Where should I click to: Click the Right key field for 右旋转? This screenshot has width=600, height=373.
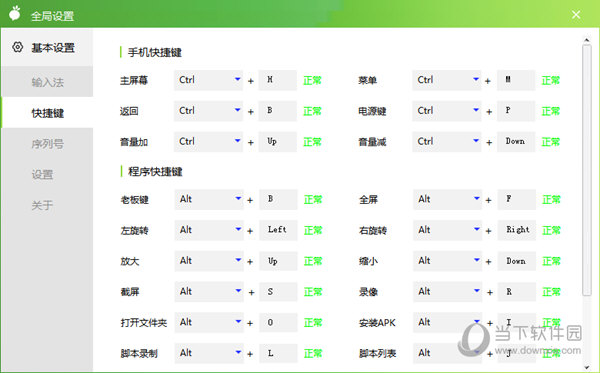517,230
